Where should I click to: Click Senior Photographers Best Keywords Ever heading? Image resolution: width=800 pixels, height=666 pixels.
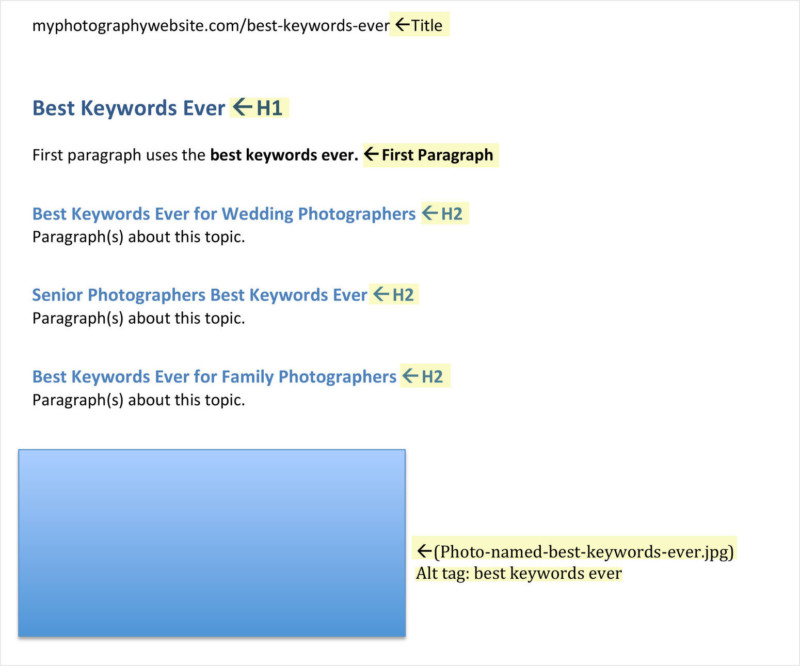199,294
